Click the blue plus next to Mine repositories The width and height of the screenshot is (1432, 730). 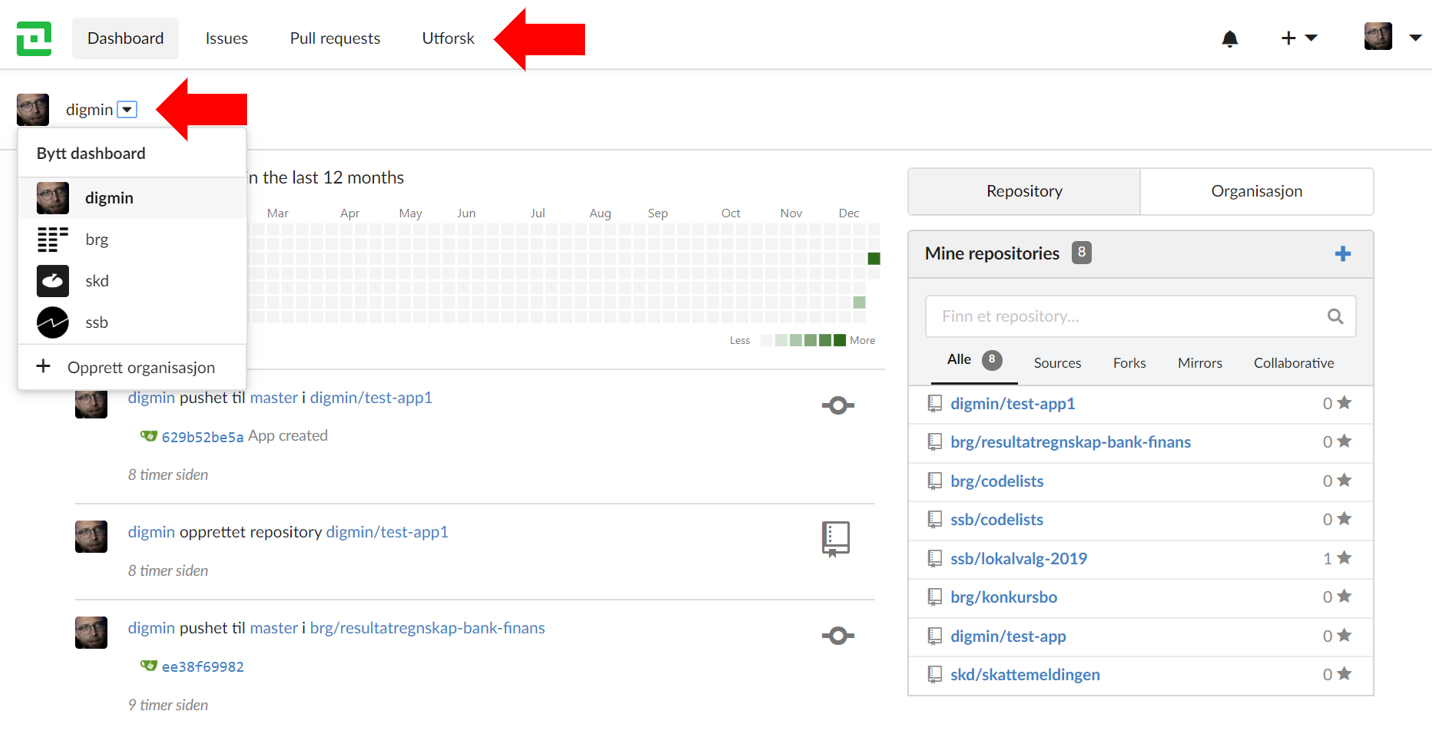(1342, 254)
